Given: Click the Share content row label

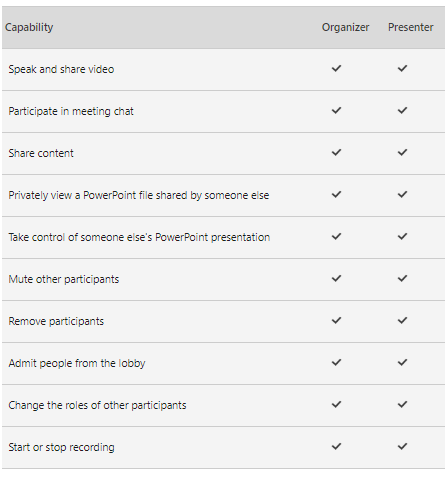Looking at the screenshot, I should (41, 153).
